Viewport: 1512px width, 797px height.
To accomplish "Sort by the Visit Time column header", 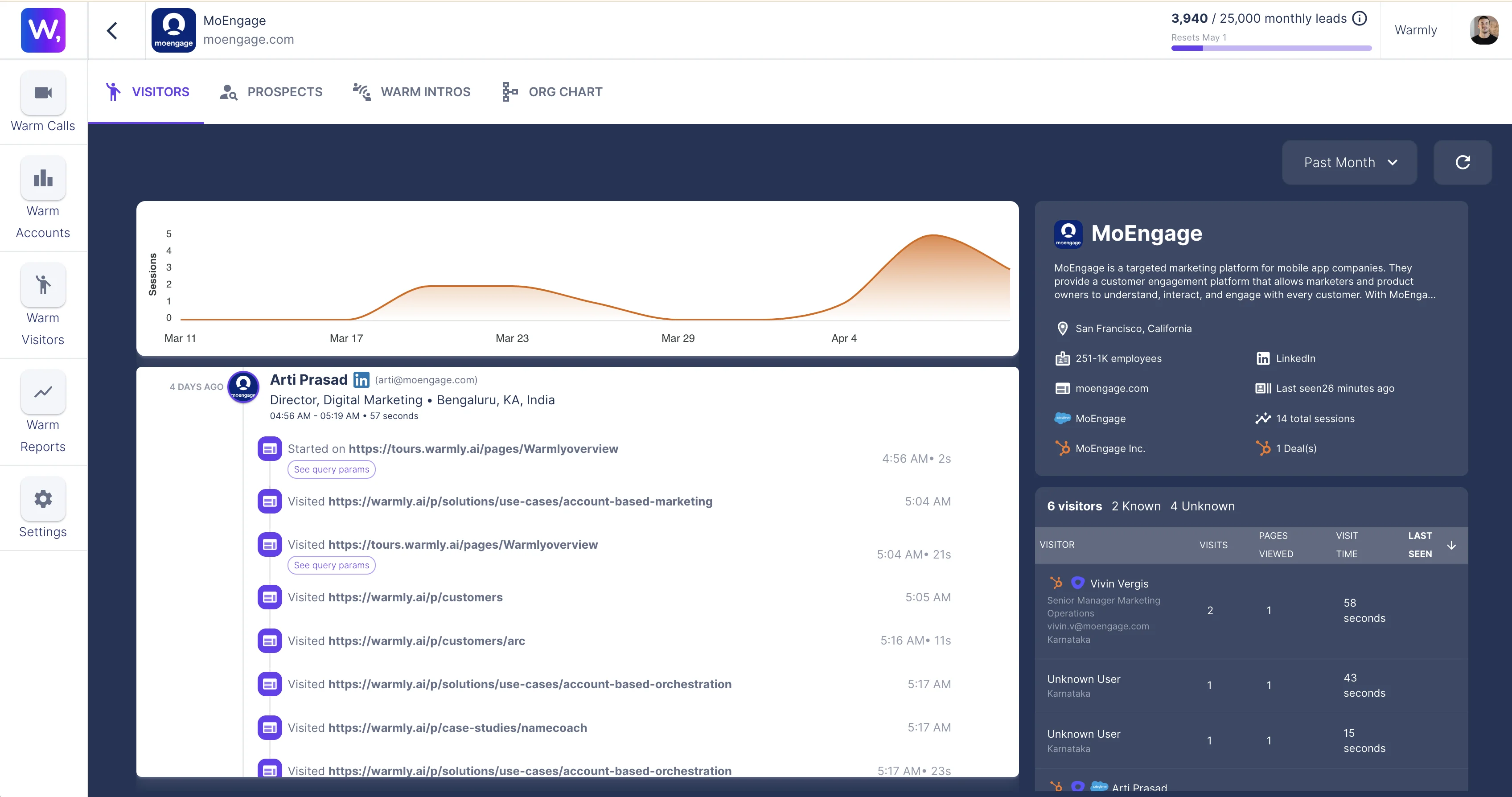I will [1347, 545].
